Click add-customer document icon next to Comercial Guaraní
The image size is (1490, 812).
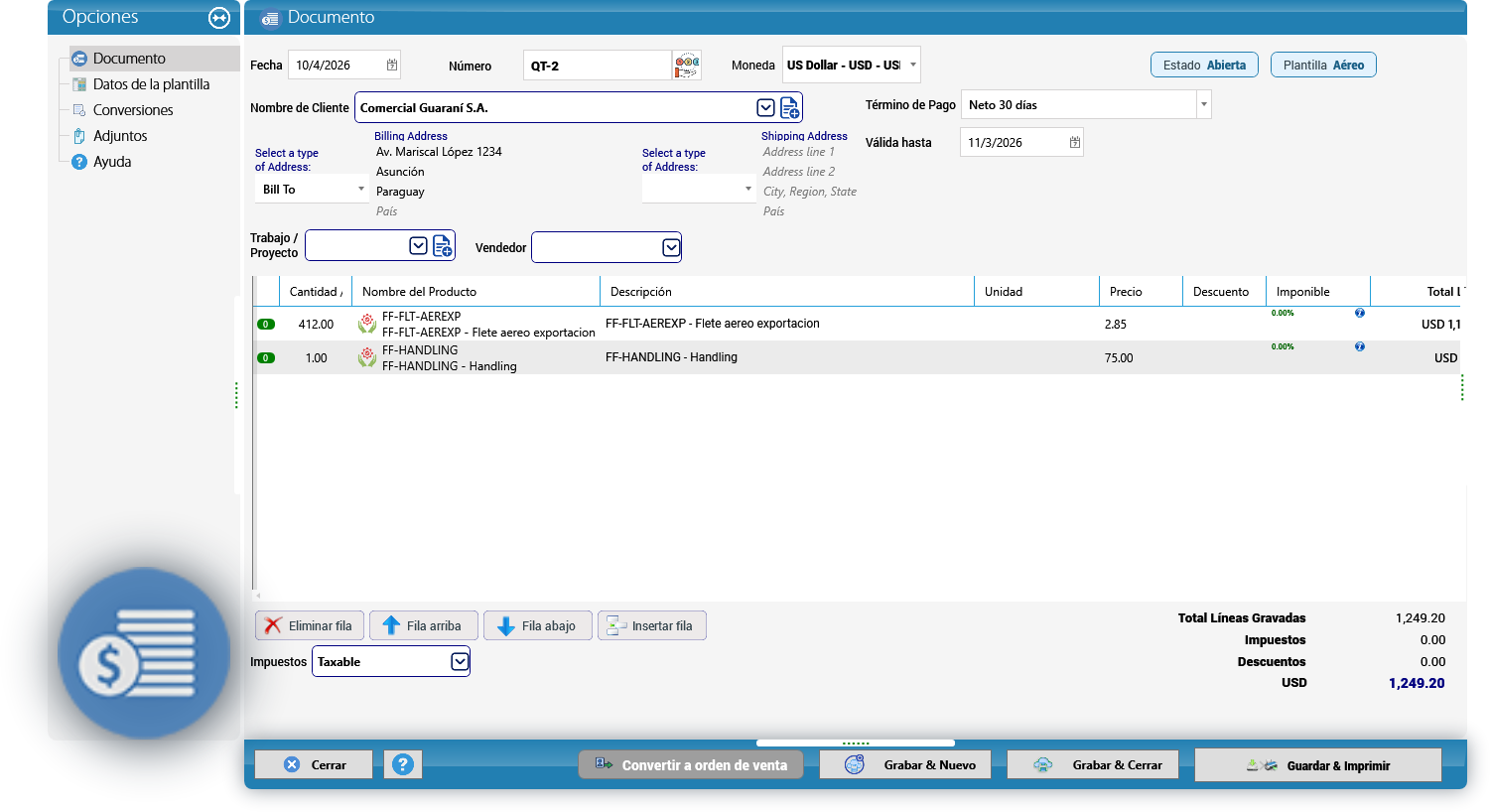(790, 108)
